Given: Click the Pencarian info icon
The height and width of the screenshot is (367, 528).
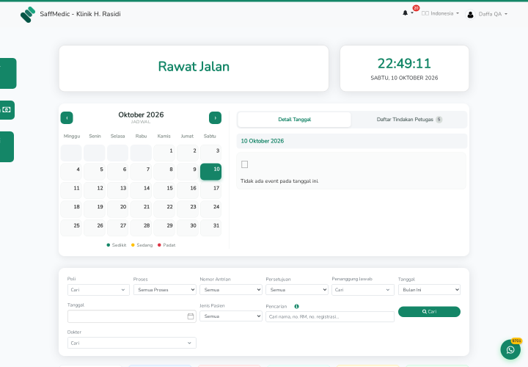Looking at the screenshot, I should pos(296,306).
